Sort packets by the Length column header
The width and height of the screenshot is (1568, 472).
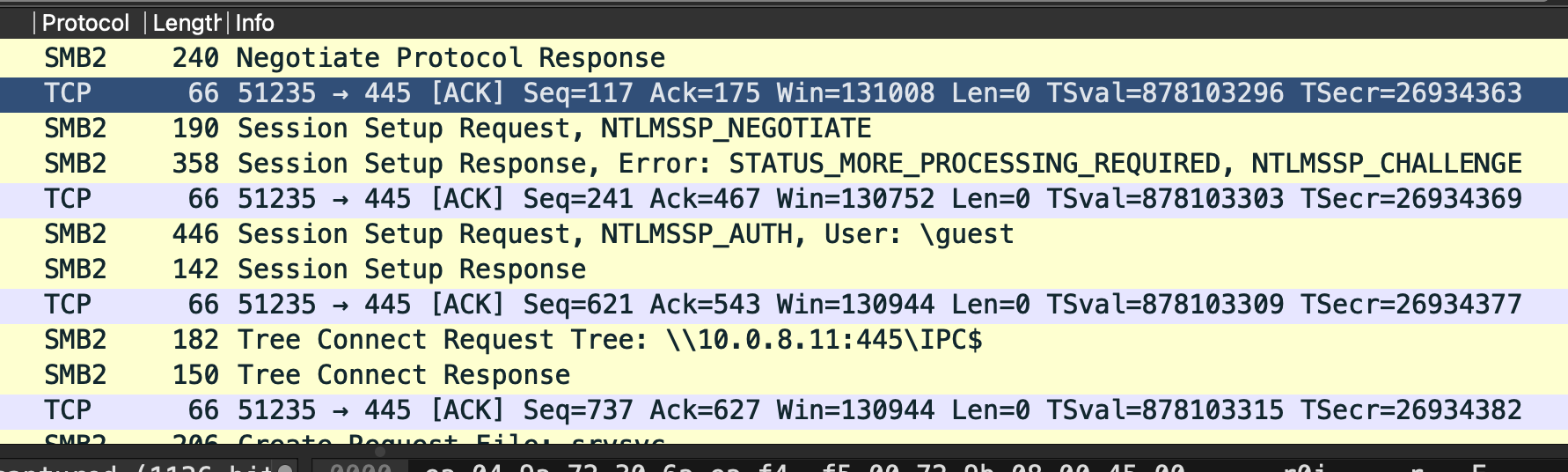click(186, 23)
